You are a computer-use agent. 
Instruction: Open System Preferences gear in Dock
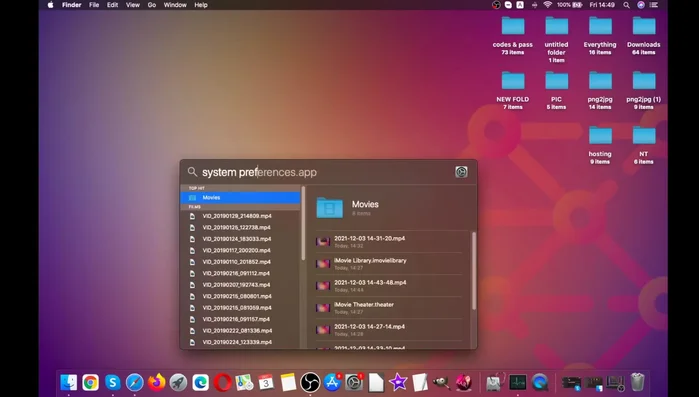[x=354, y=382]
